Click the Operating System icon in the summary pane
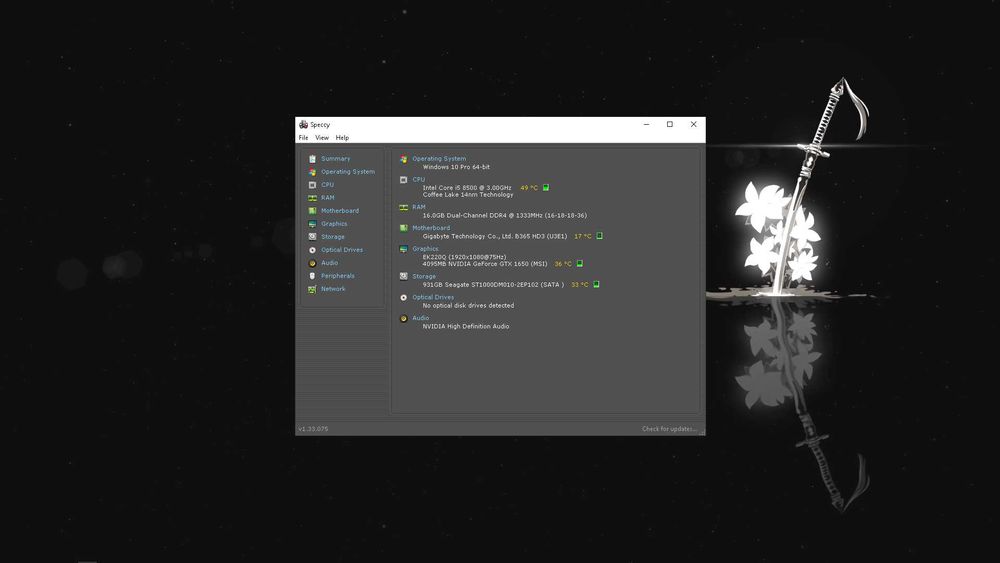 coord(404,159)
